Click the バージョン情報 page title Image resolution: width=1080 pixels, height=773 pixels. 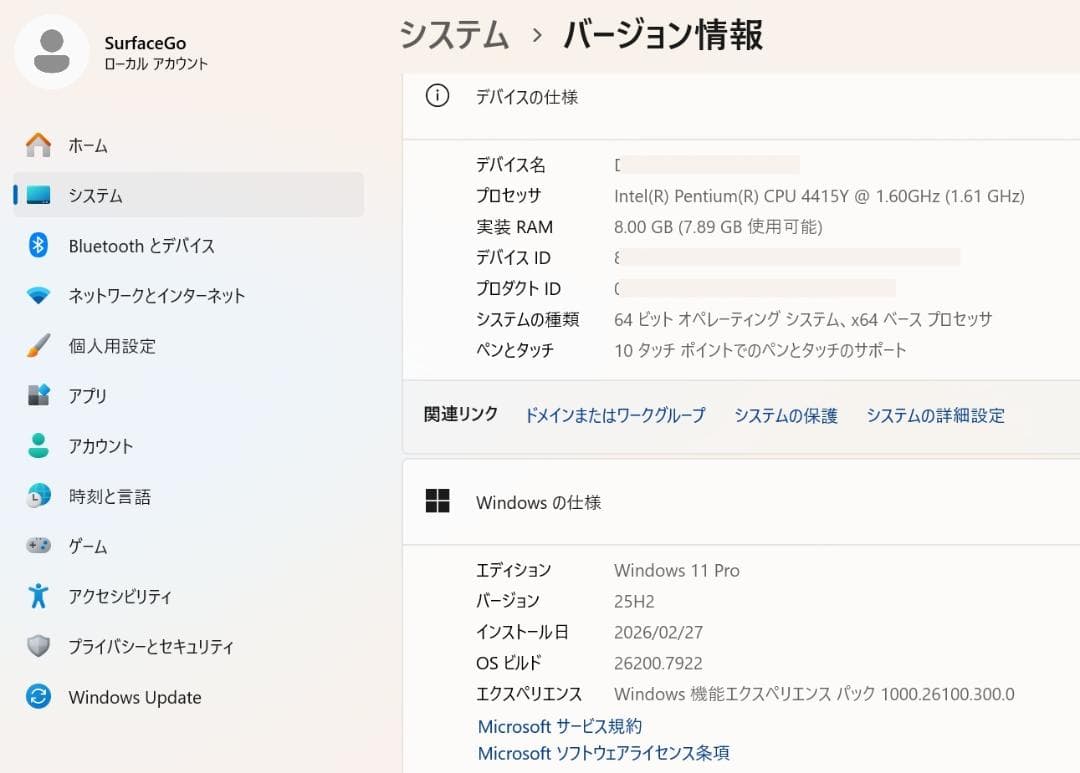pos(663,34)
